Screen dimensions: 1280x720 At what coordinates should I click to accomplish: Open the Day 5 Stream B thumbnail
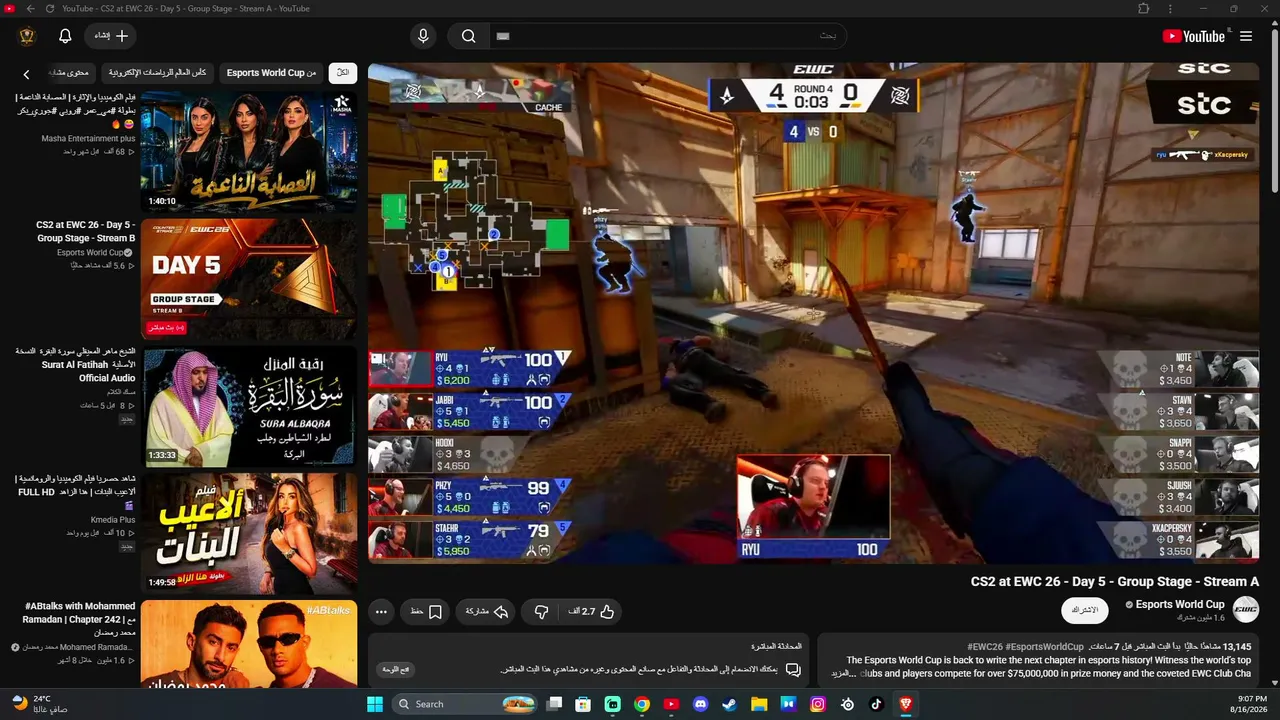[249, 279]
